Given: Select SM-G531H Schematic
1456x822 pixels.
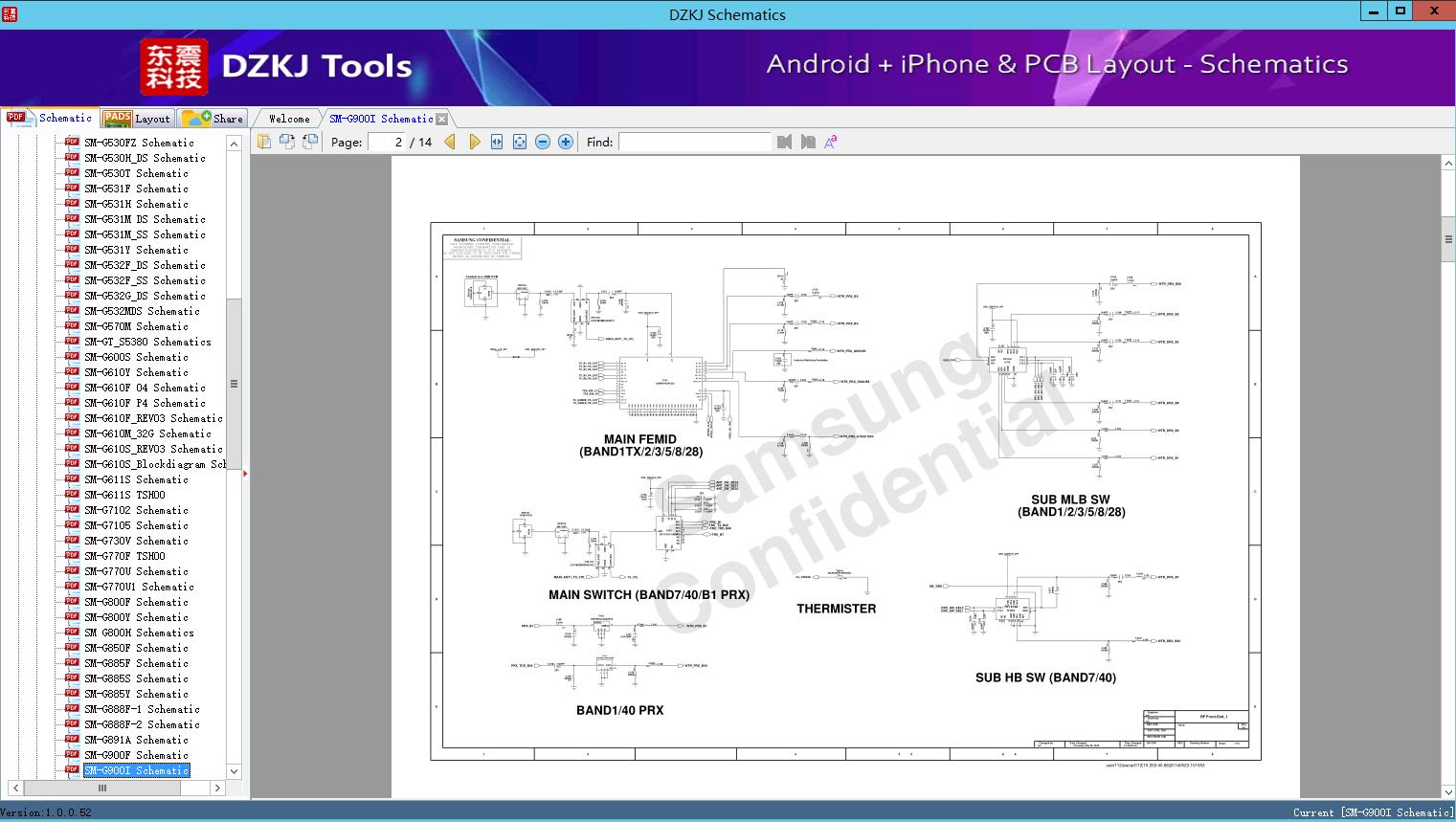Looking at the screenshot, I should tap(136, 204).
